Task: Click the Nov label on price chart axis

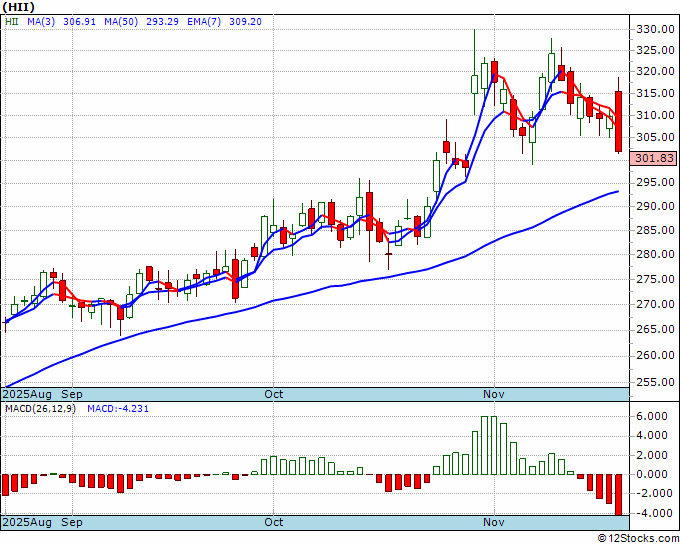Action: pyautogui.click(x=494, y=395)
